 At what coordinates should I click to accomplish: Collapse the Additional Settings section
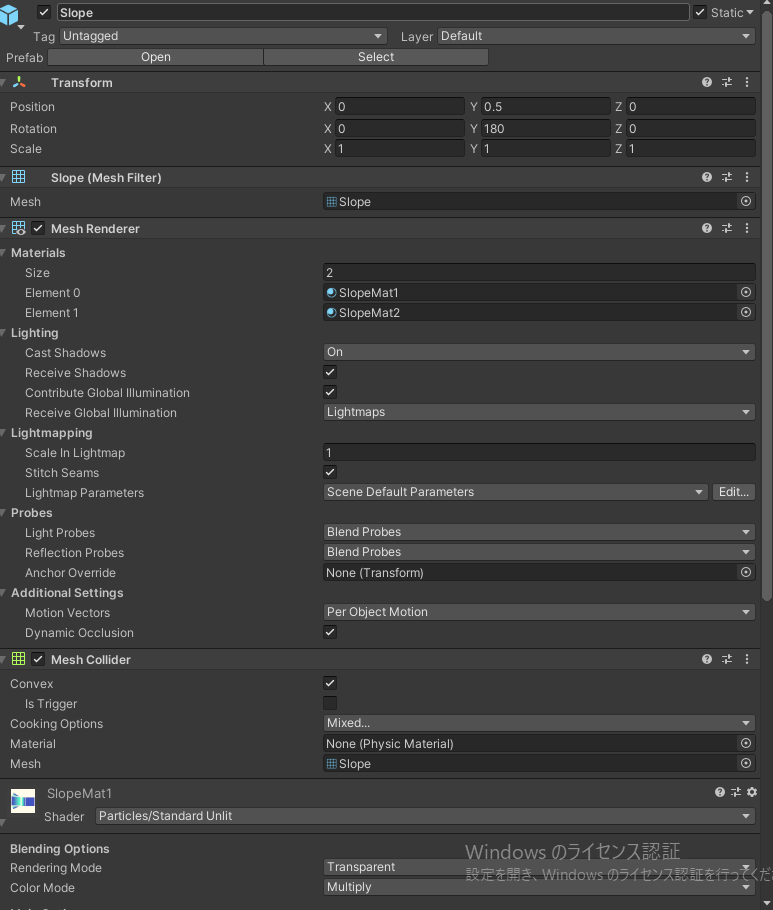3,593
